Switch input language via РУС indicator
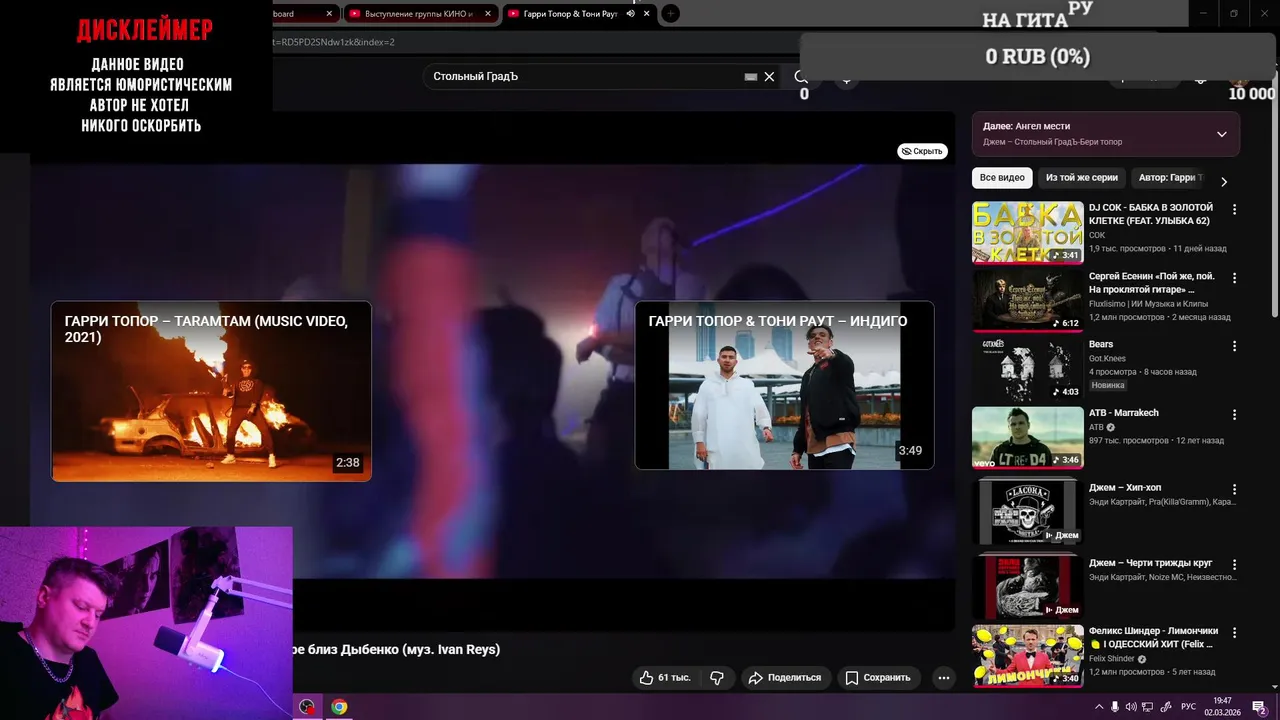The width and height of the screenshot is (1280, 720). pos(1189,707)
